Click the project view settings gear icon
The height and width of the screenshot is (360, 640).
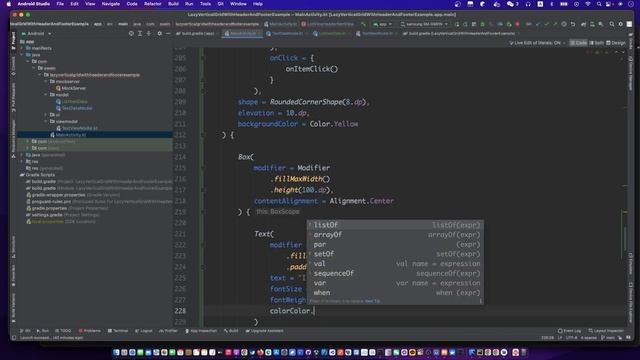click(160, 33)
